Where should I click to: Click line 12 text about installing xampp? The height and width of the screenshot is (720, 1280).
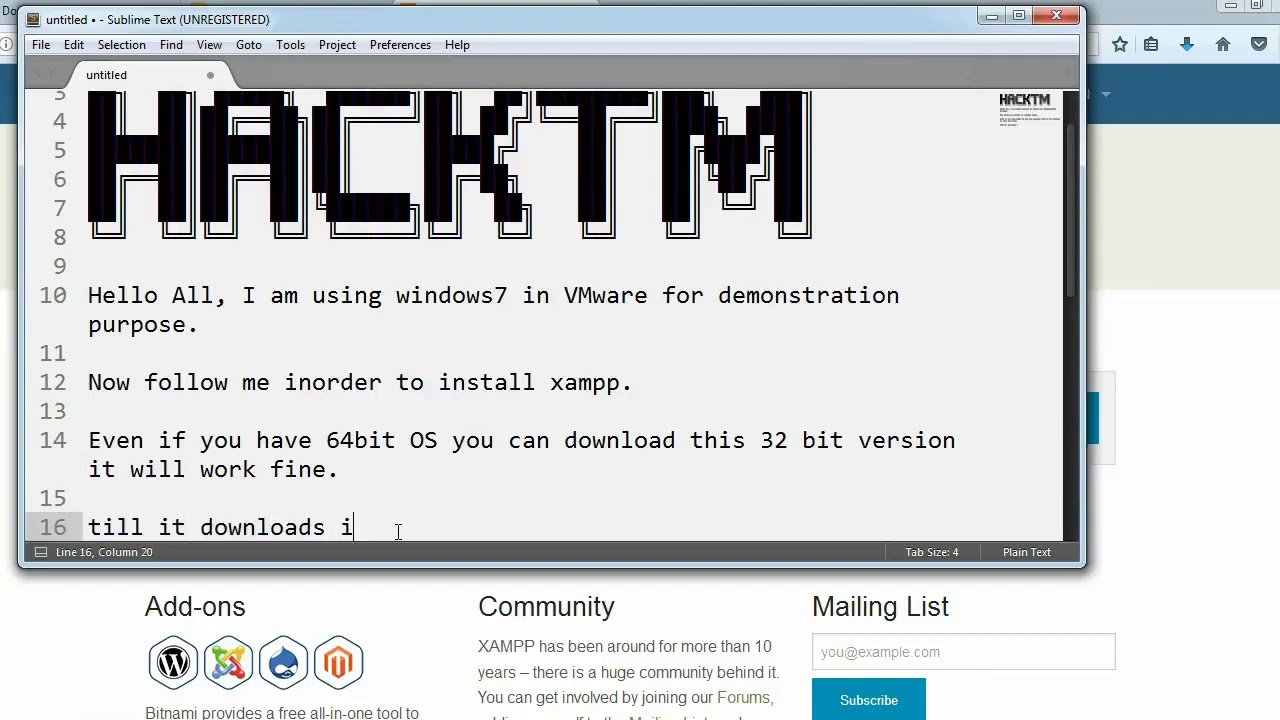click(360, 383)
